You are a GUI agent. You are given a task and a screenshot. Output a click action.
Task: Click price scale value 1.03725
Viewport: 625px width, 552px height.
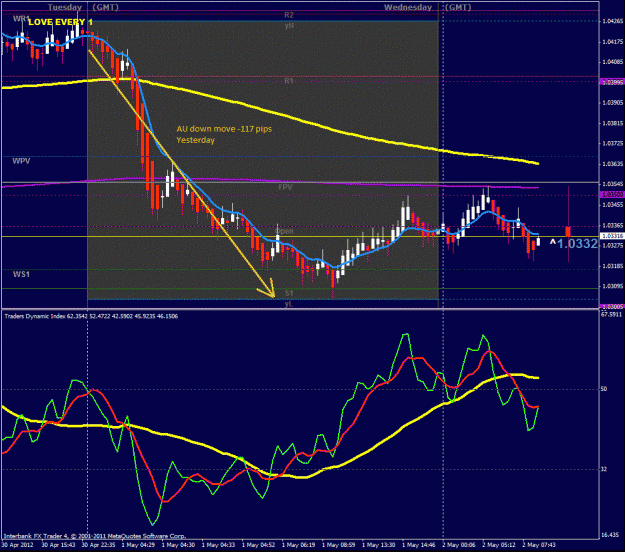(x=612, y=143)
